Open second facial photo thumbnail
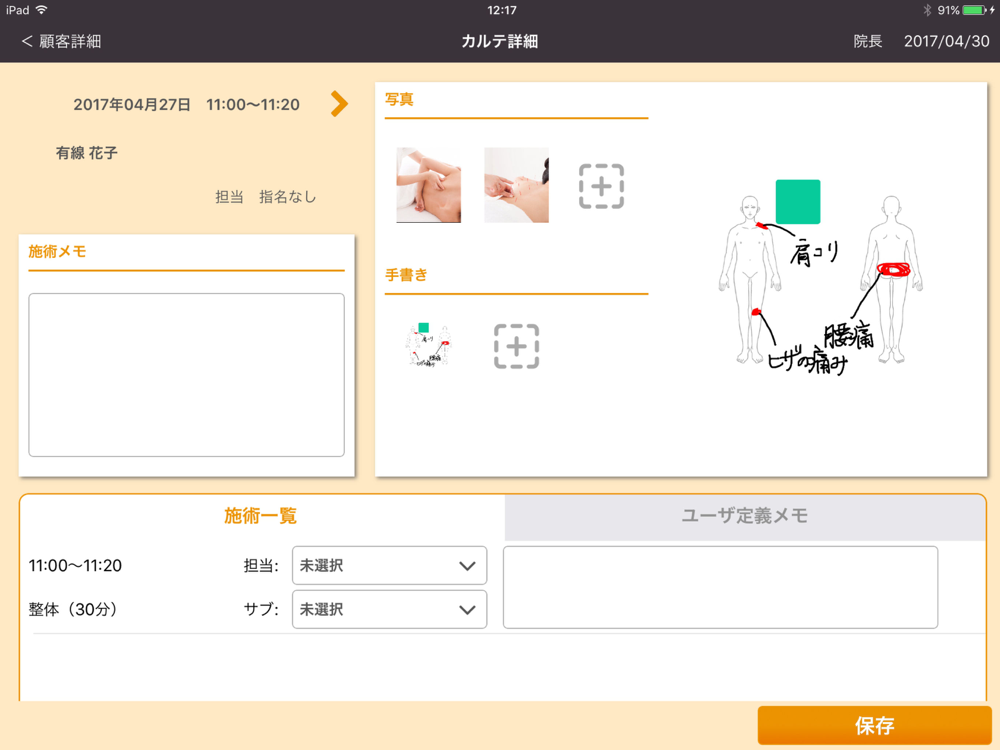Image resolution: width=1000 pixels, height=750 pixels. pyautogui.click(x=516, y=185)
